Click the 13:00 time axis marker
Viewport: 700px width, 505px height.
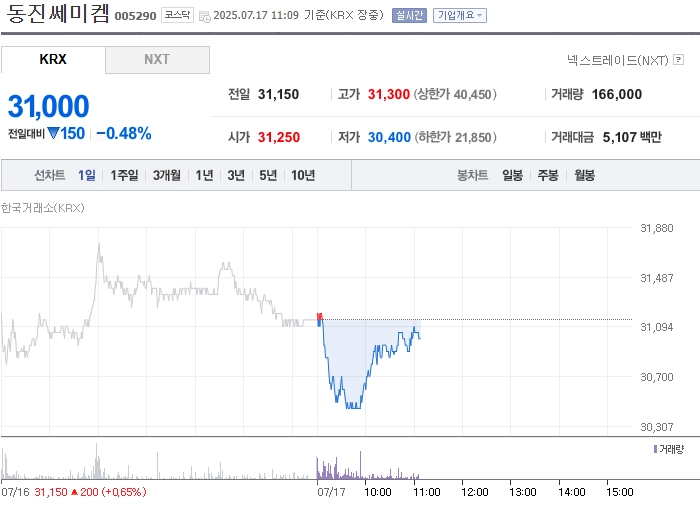pos(523,492)
